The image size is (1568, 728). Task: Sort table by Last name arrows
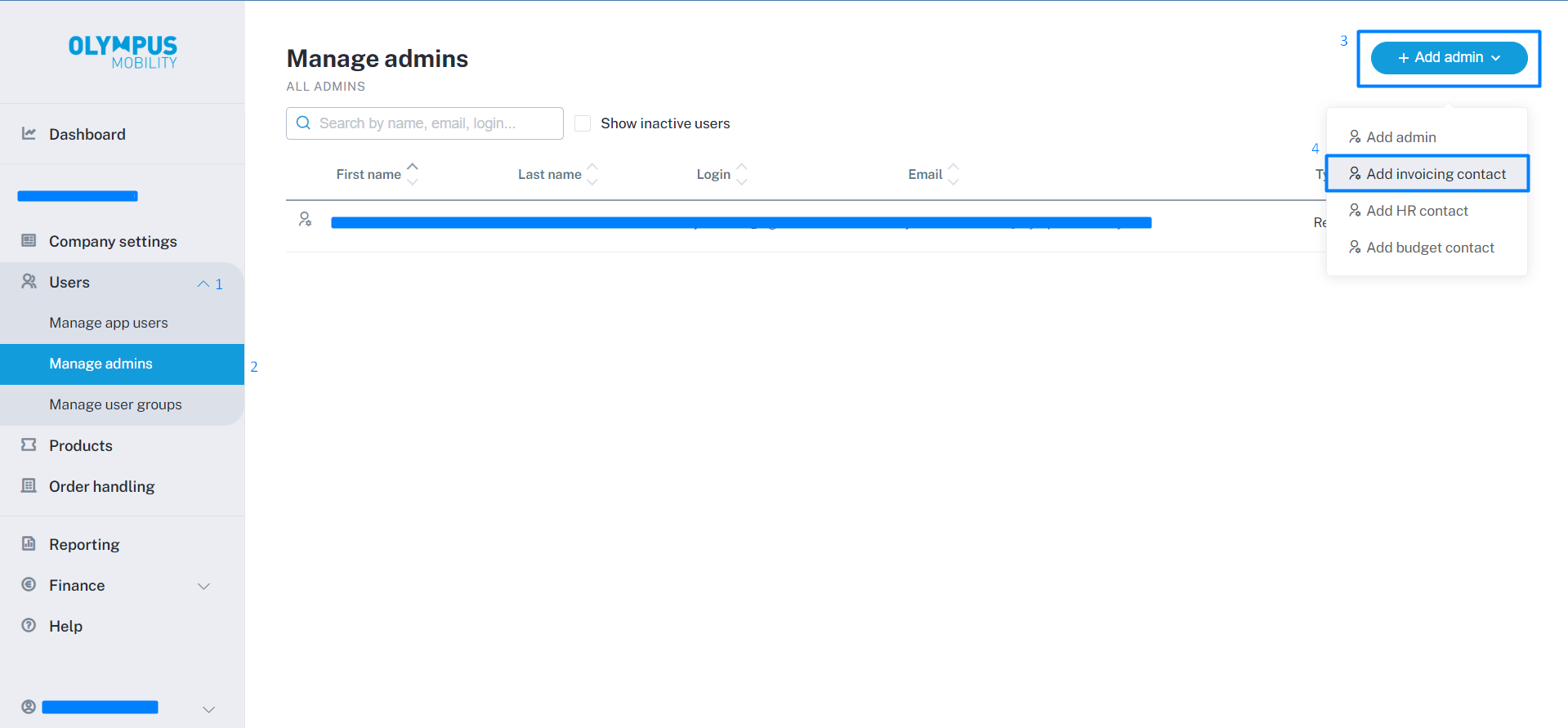592,174
